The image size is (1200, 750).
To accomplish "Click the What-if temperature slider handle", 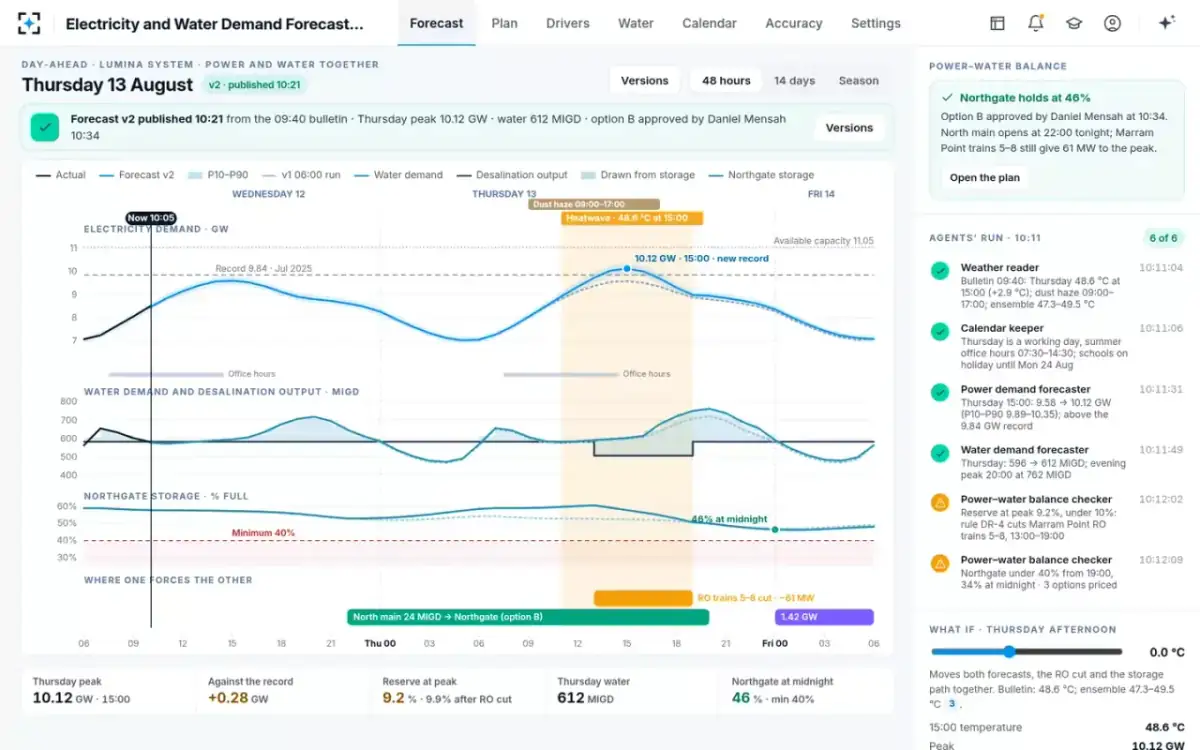I will tap(1009, 652).
